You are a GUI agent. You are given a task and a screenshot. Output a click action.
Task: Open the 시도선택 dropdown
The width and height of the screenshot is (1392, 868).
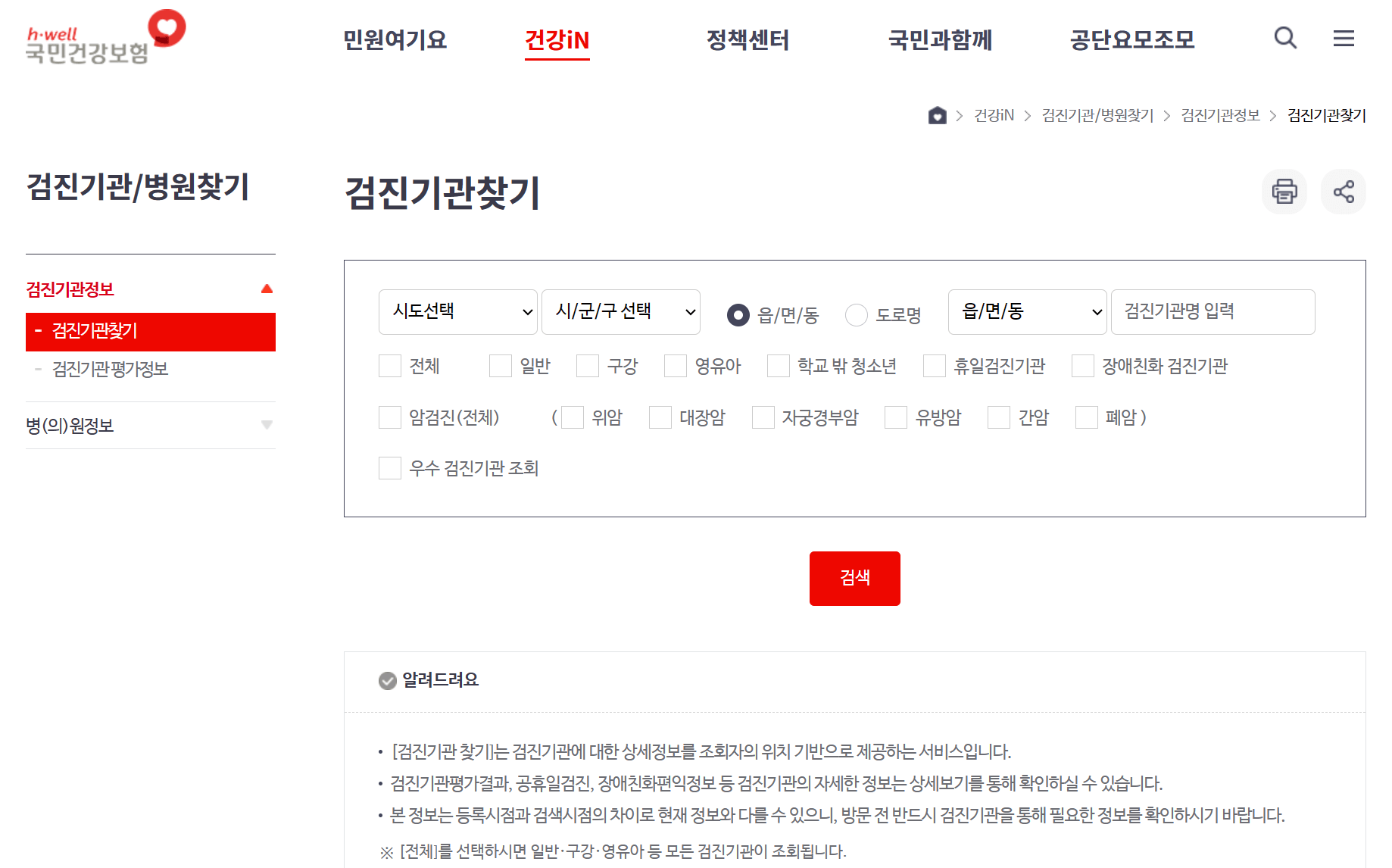[x=457, y=311]
